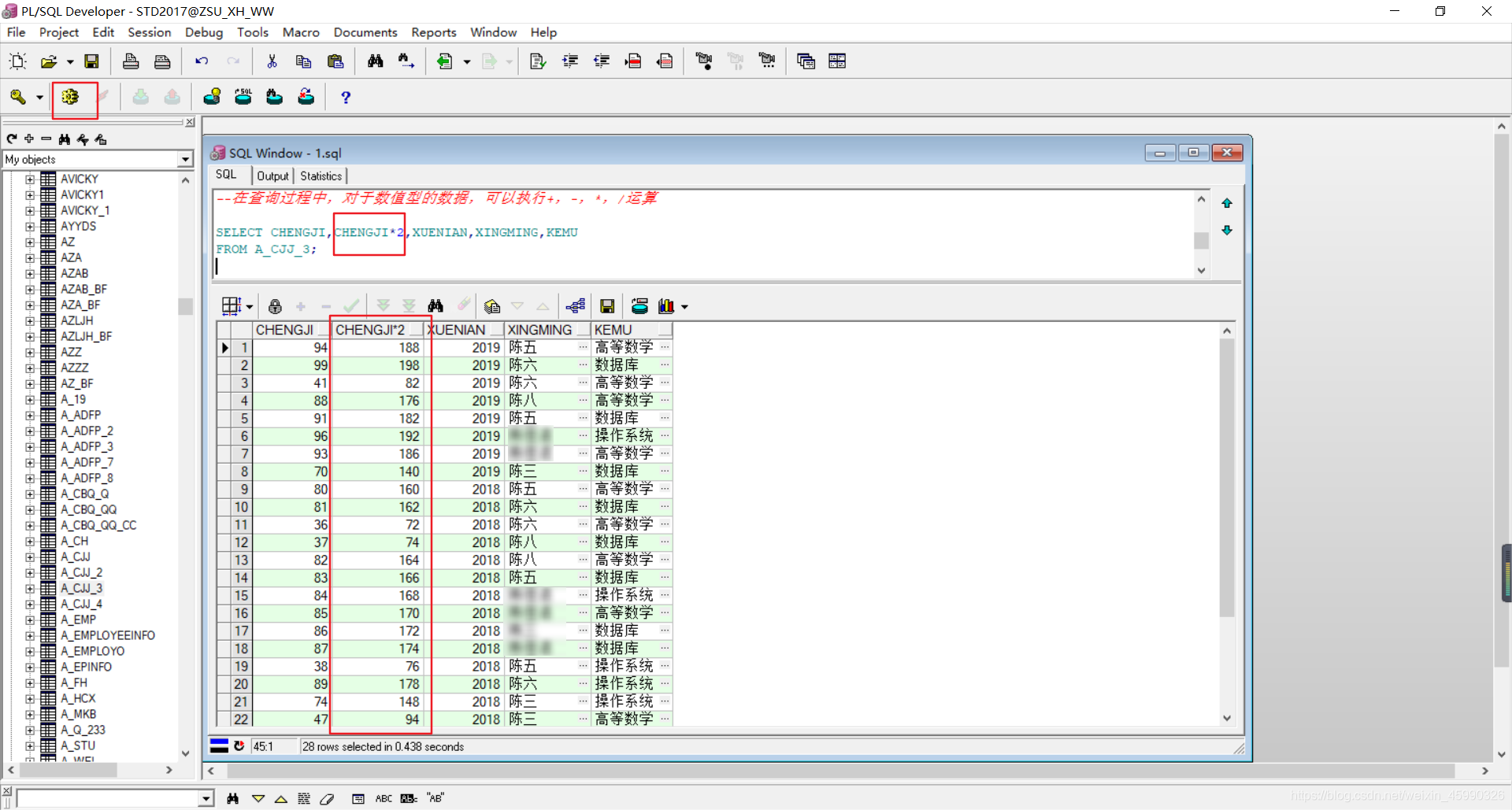Screen dimensions: 1512x810
Task: Click the green Next SQL down arrow
Action: coord(1227,230)
